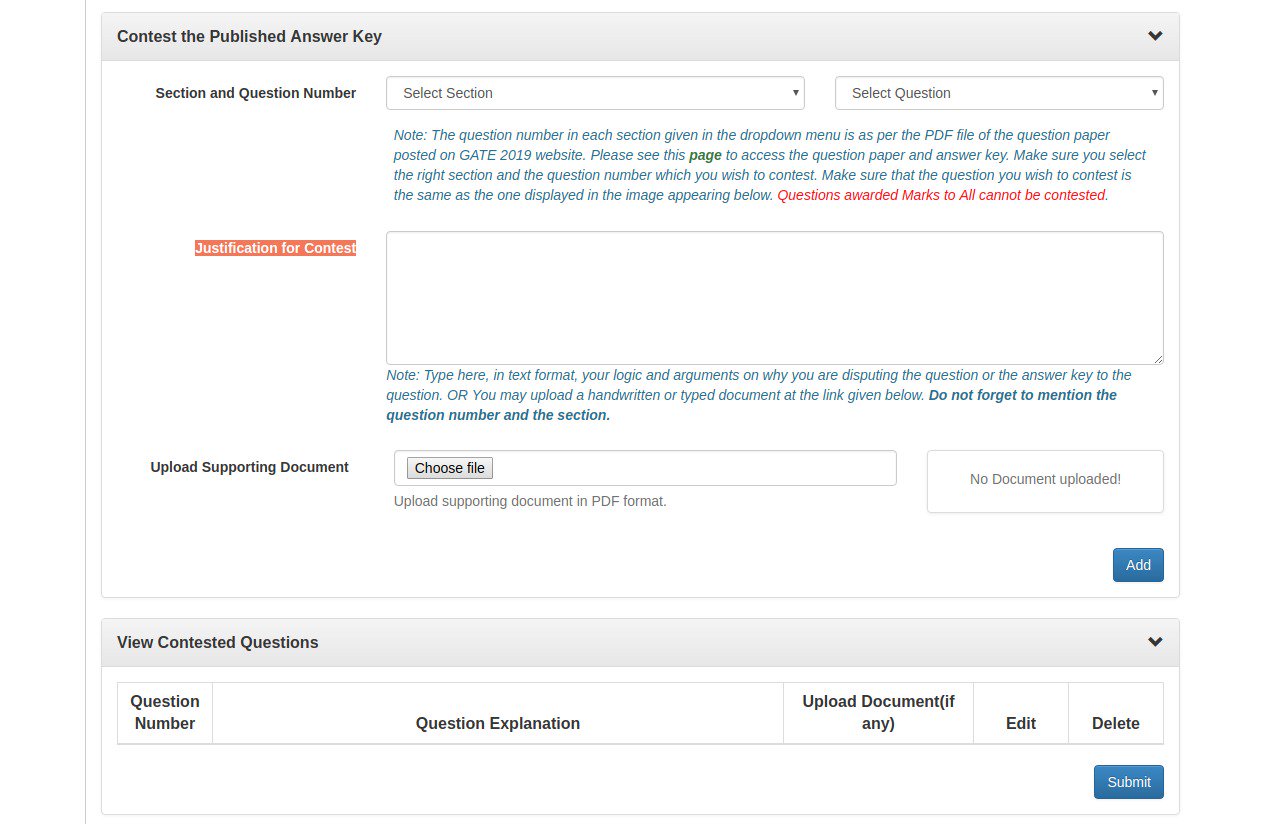Click the red 'Questions awarded Marks to All' warning text
Screen dimensions: 1282x824
[943, 195]
